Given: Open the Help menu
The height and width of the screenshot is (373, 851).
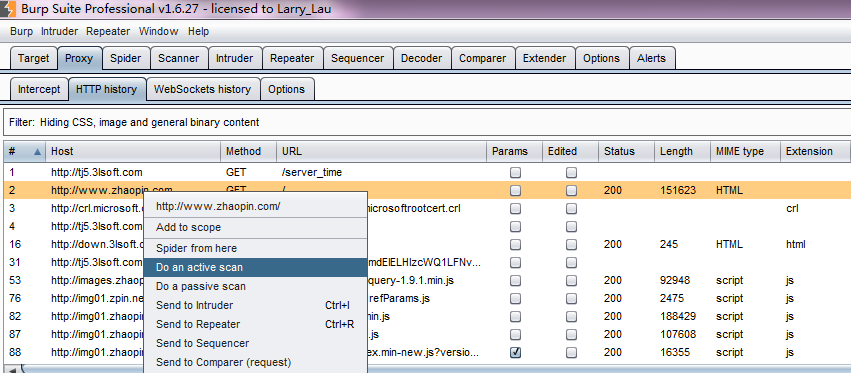Looking at the screenshot, I should [x=198, y=31].
